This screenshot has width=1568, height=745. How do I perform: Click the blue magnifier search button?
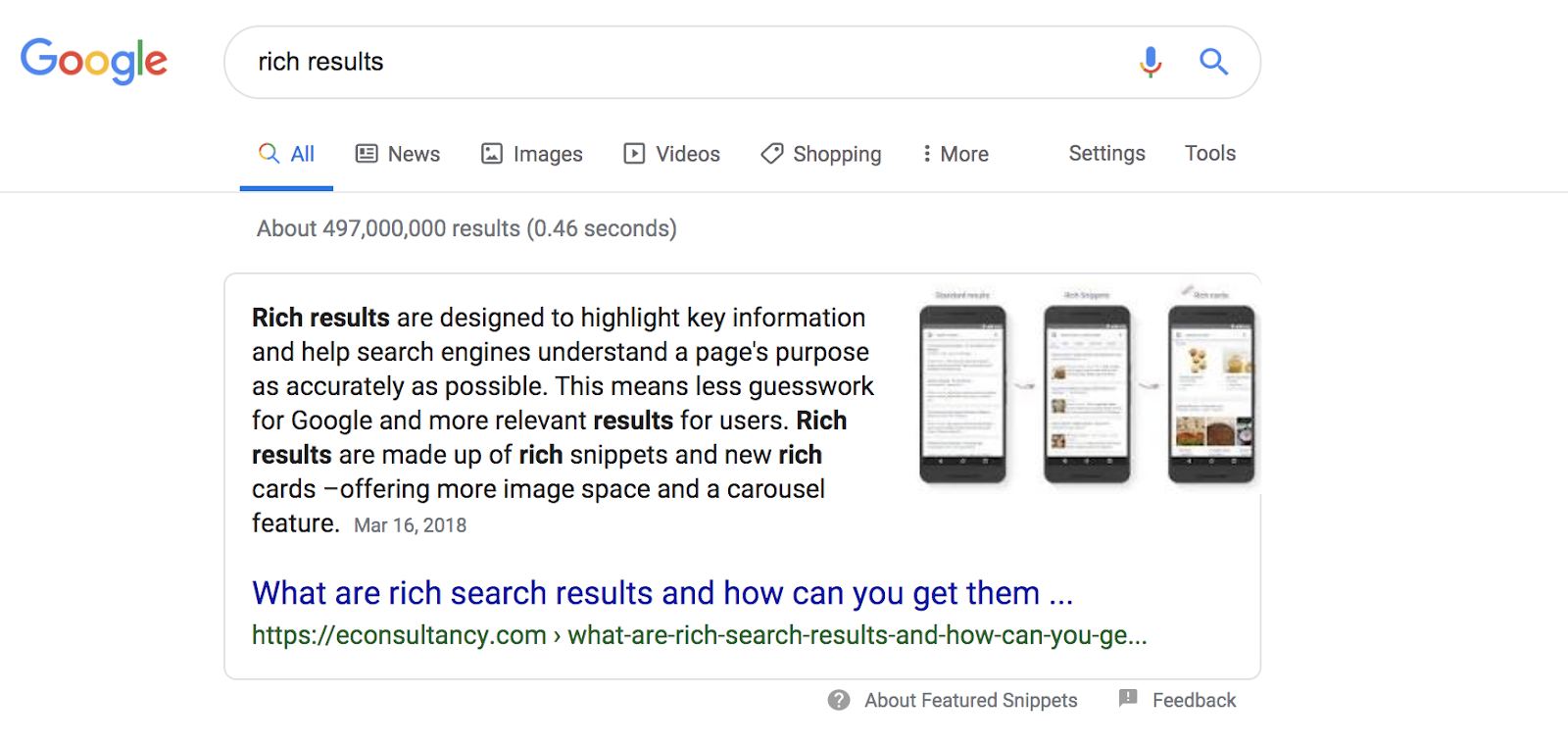[1213, 62]
